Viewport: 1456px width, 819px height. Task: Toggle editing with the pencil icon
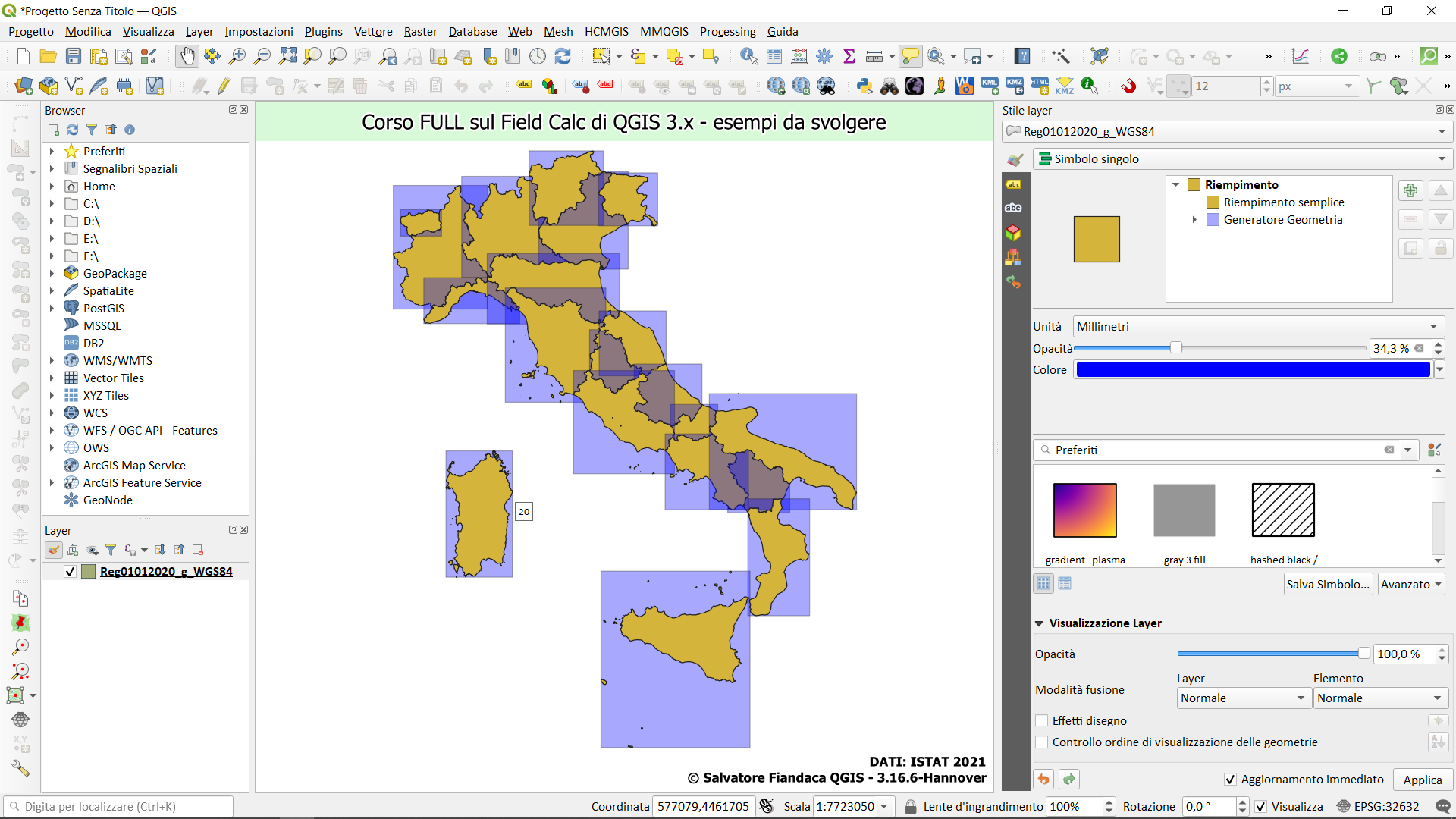pos(224,86)
